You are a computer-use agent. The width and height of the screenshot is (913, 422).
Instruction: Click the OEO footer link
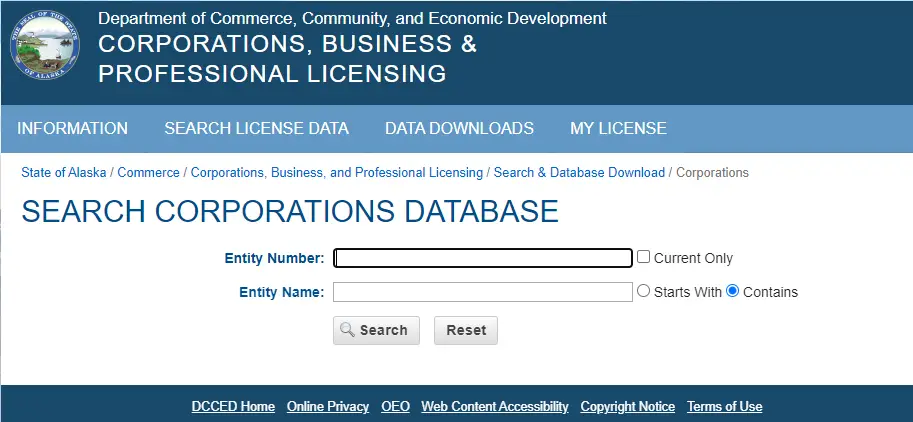395,406
